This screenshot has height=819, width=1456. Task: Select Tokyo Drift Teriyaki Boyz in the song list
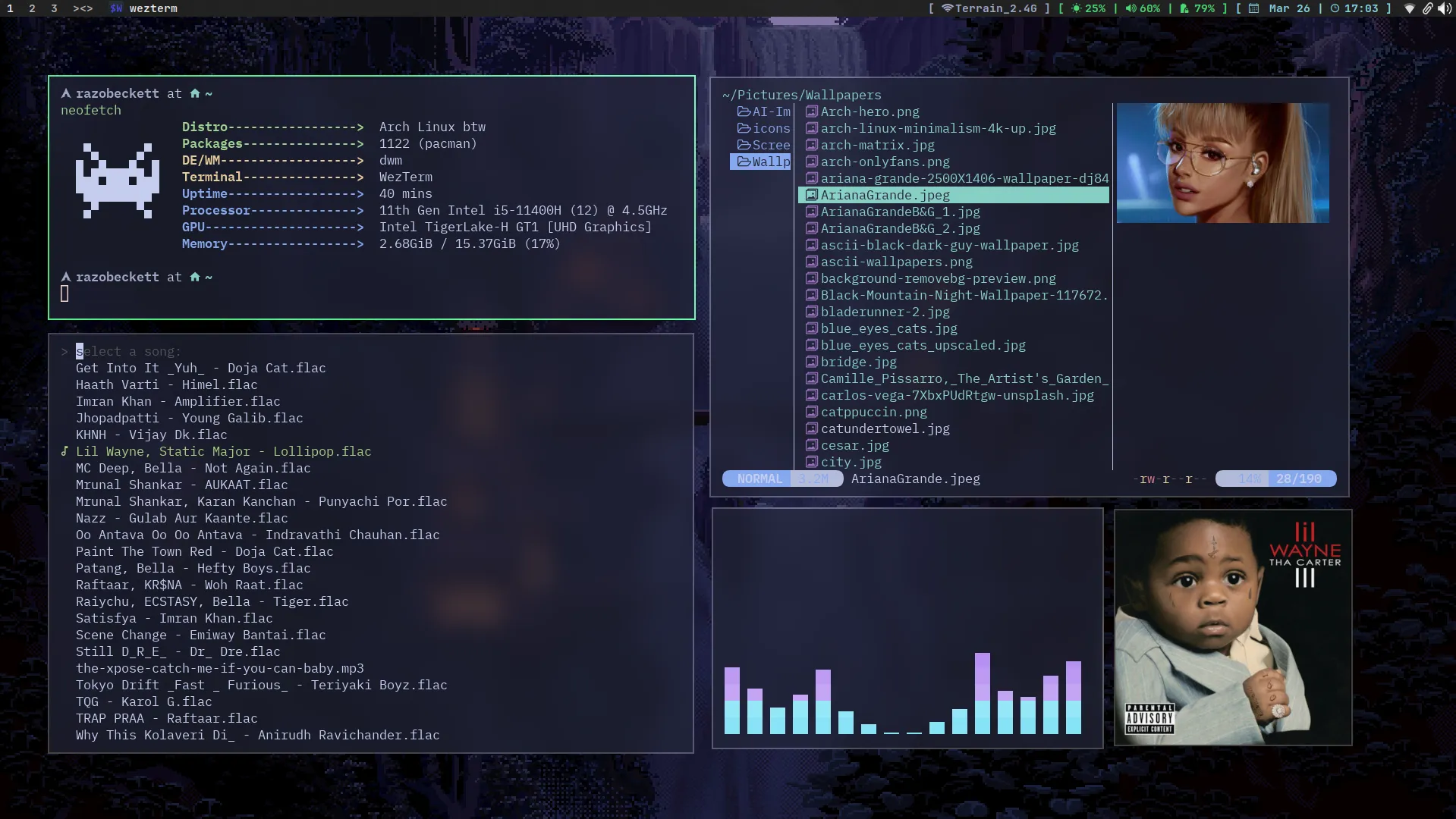[261, 685]
